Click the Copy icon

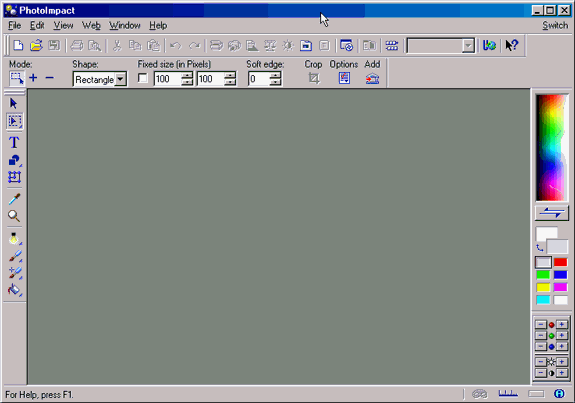click(135, 45)
